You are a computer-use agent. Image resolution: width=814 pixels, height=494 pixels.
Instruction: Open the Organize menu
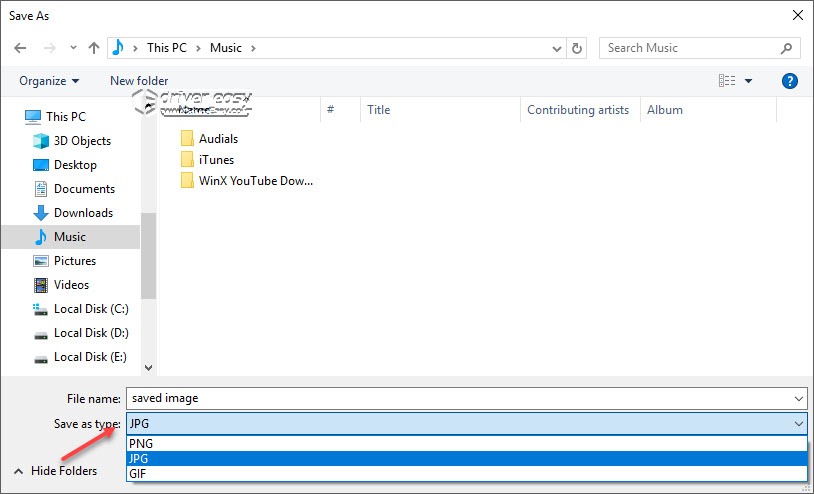[x=48, y=81]
